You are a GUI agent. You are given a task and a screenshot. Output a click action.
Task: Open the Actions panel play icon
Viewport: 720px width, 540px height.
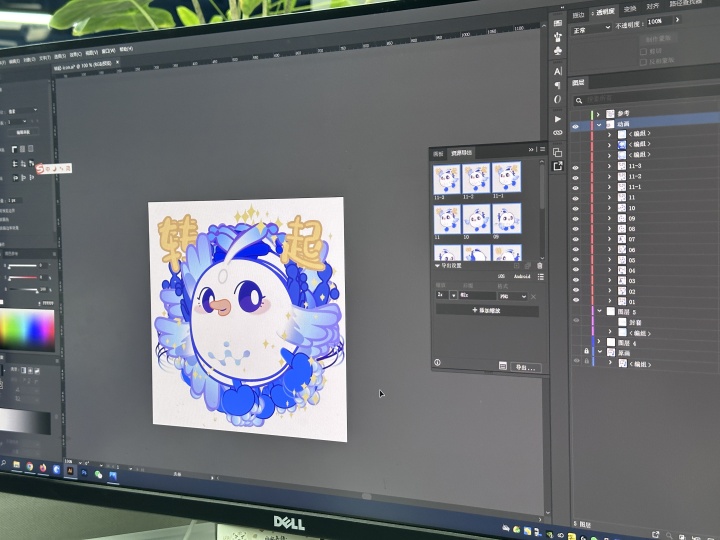(x=557, y=119)
